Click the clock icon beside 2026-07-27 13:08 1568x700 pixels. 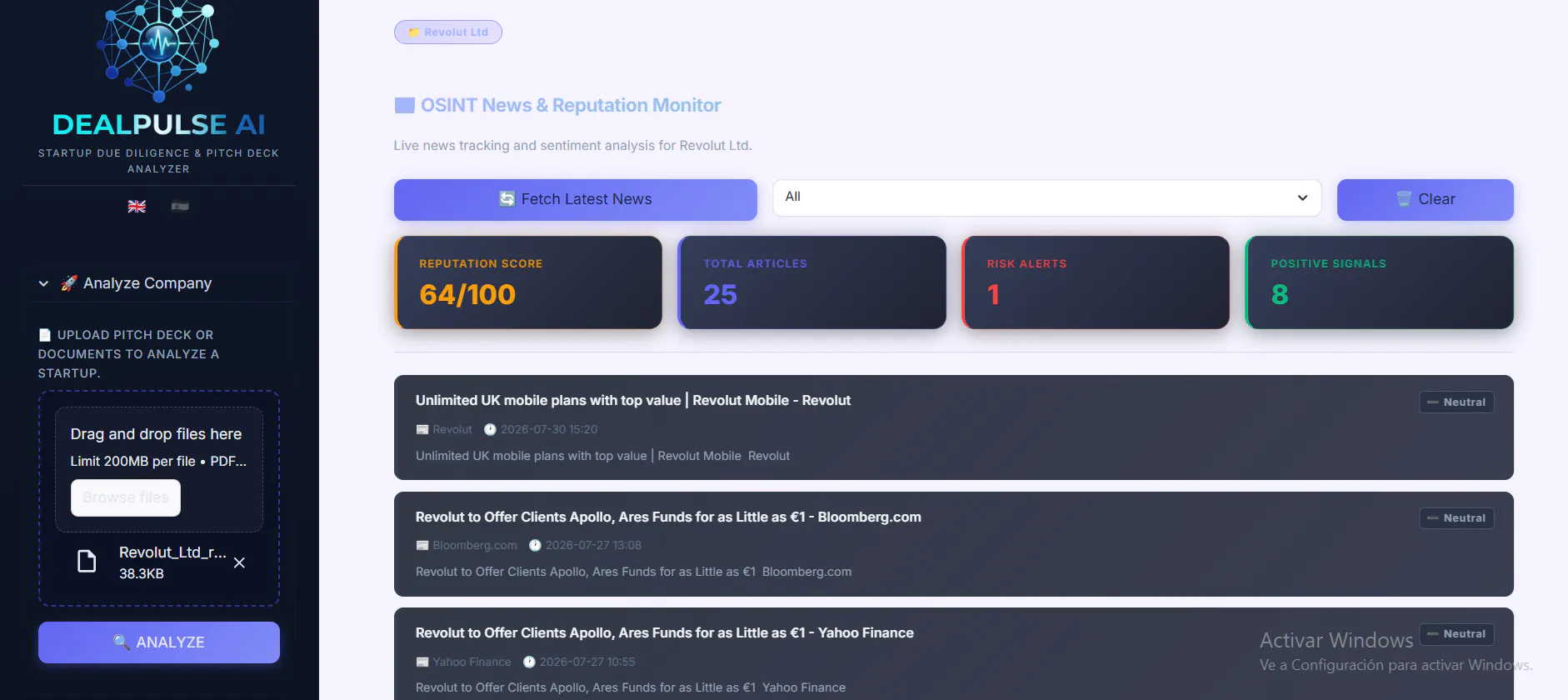pos(535,546)
